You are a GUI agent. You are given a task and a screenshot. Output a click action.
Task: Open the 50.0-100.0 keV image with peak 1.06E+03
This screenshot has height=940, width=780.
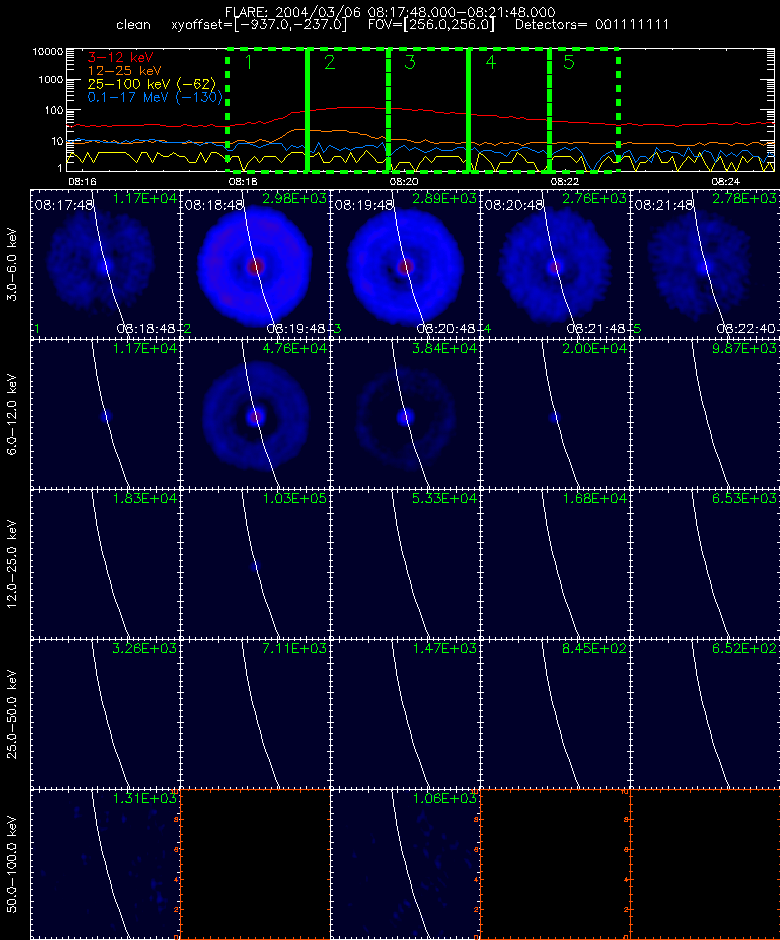(405, 864)
